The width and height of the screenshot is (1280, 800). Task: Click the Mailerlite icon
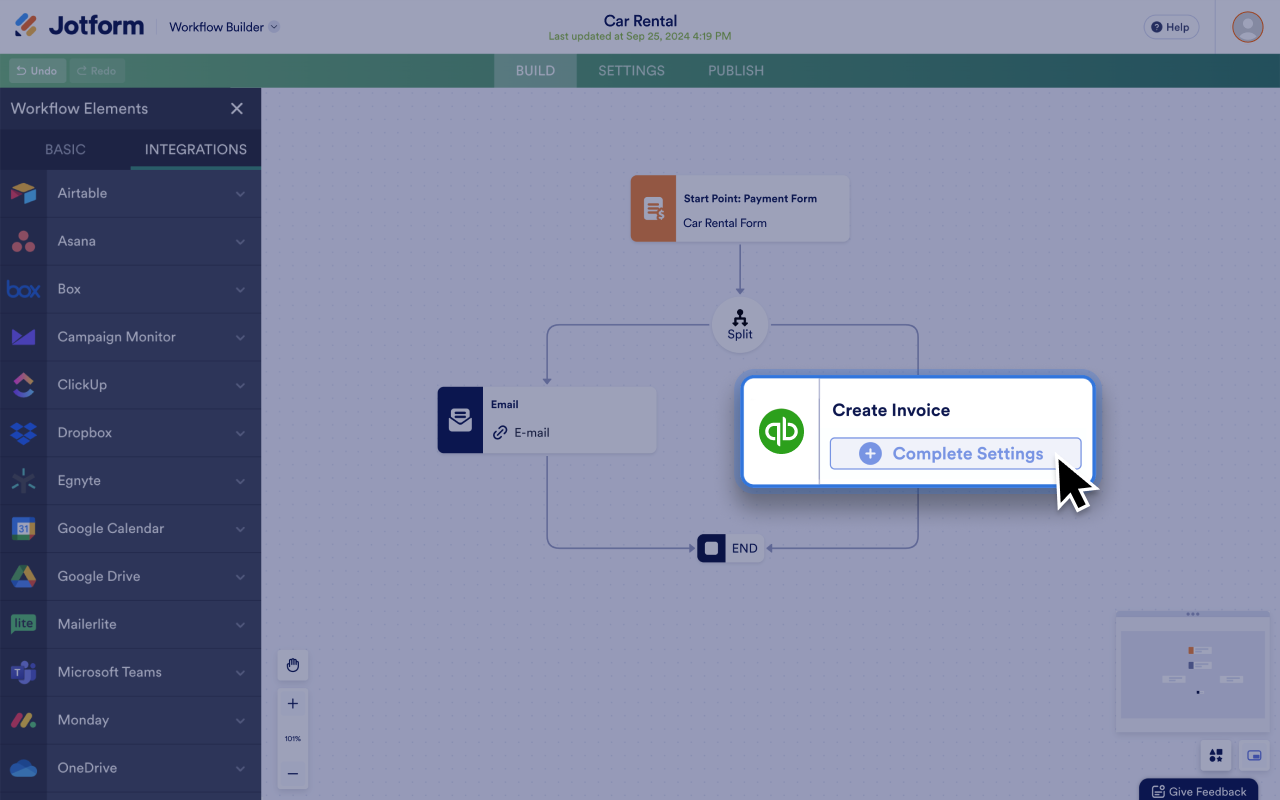point(23,624)
